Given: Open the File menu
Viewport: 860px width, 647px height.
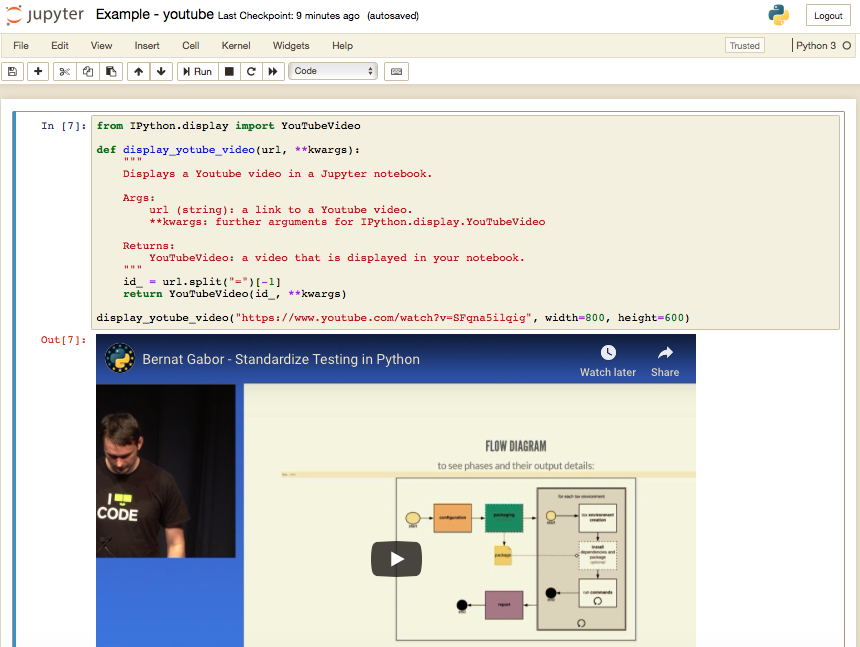Looking at the screenshot, I should pos(21,46).
